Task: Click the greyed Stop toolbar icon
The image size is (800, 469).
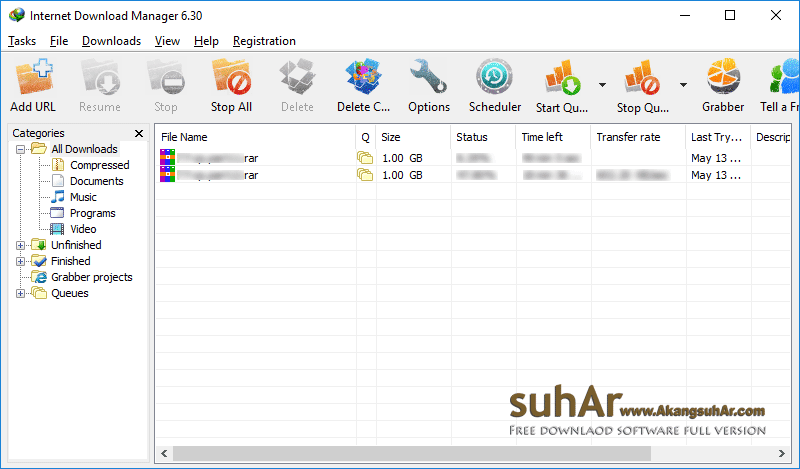Action: pos(166,77)
